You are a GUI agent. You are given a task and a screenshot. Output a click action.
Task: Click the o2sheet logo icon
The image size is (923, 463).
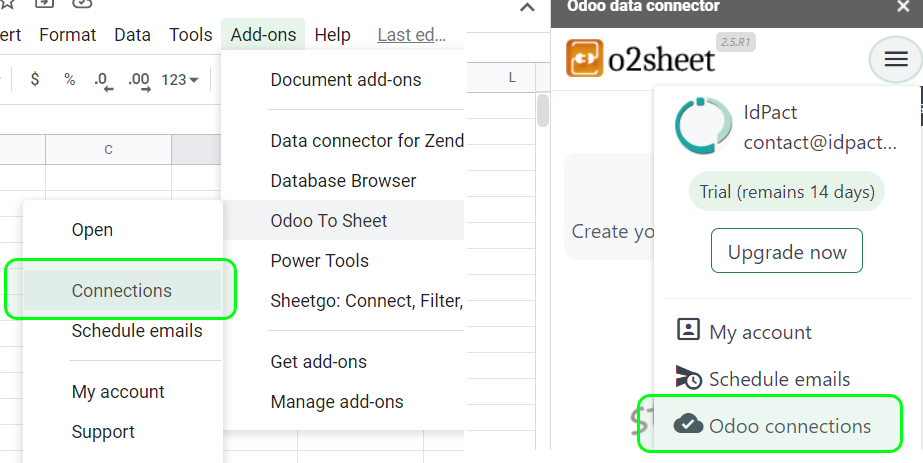584,59
